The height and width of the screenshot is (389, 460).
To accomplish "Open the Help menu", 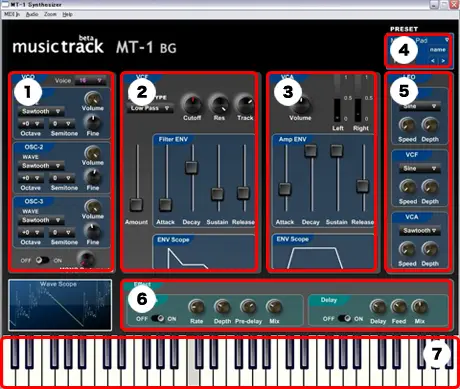I will pos(67,14).
